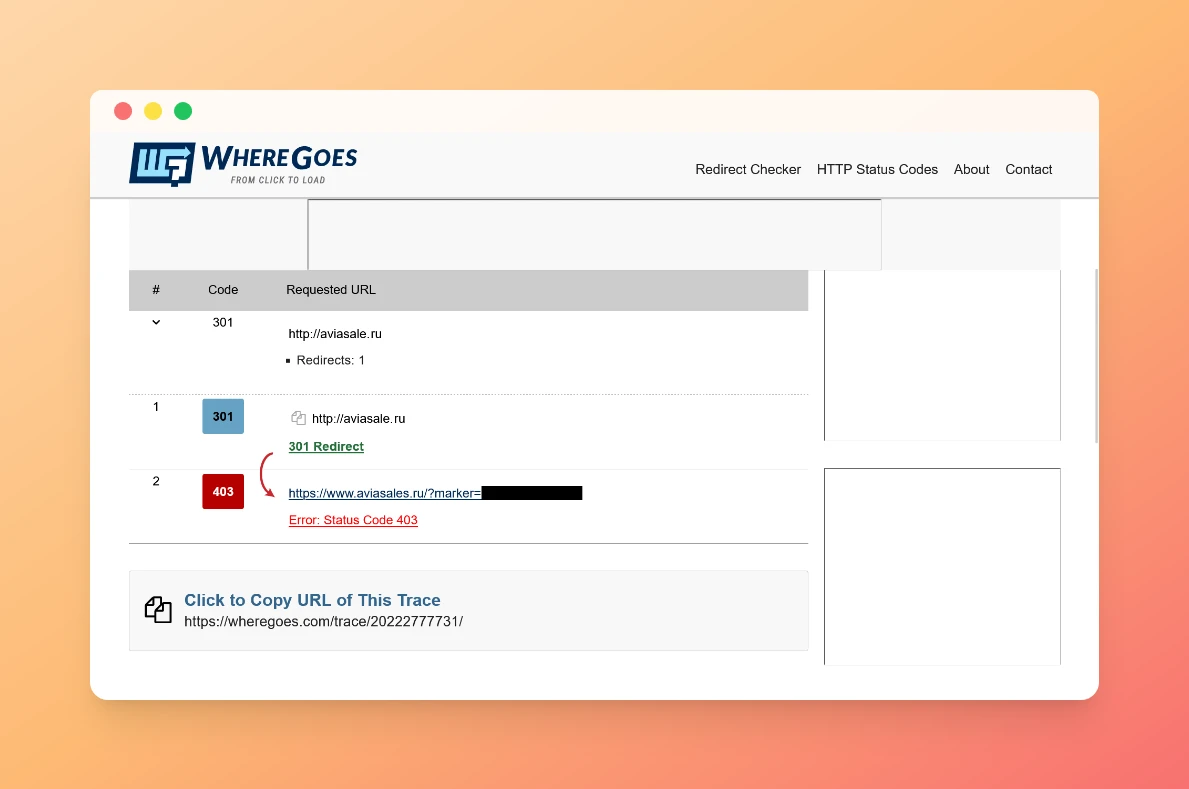Click the copy icon beside http://aviasale.ru
The height and width of the screenshot is (789, 1189).
pyautogui.click(x=298, y=418)
